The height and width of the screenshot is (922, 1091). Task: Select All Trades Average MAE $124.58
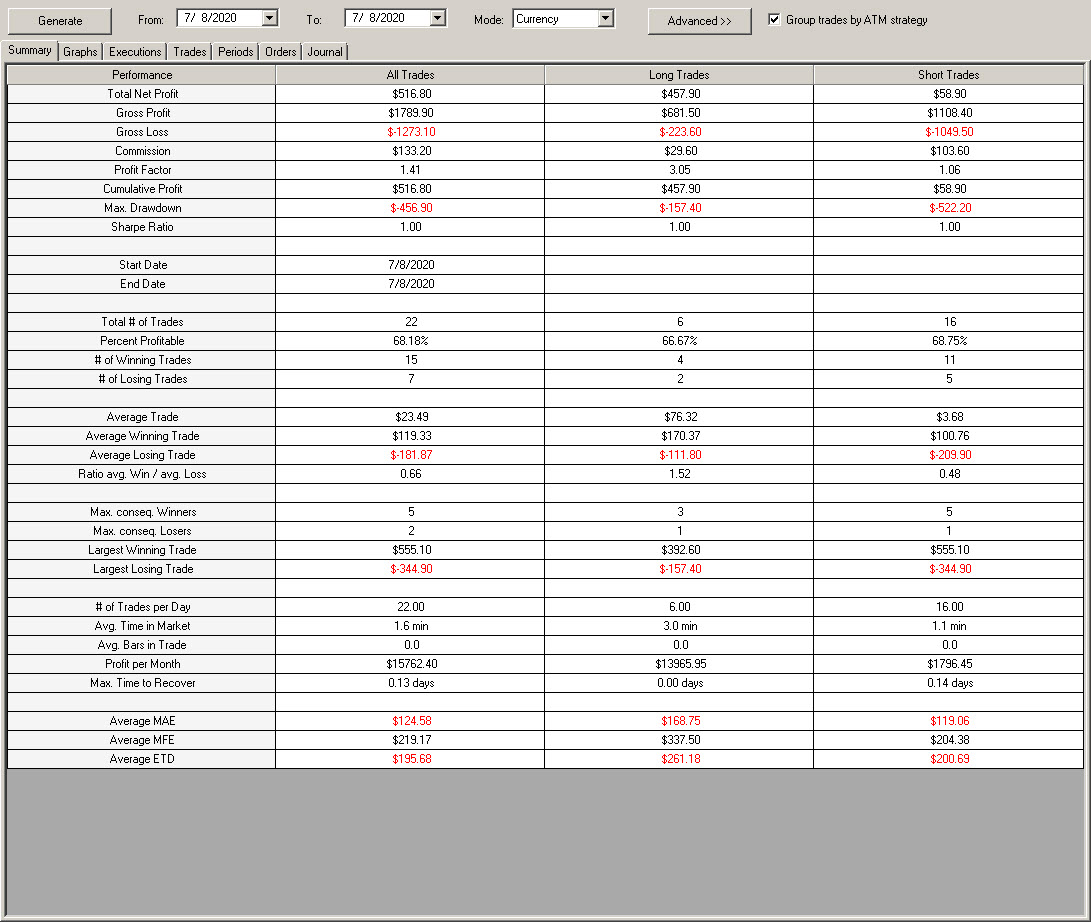click(411, 722)
